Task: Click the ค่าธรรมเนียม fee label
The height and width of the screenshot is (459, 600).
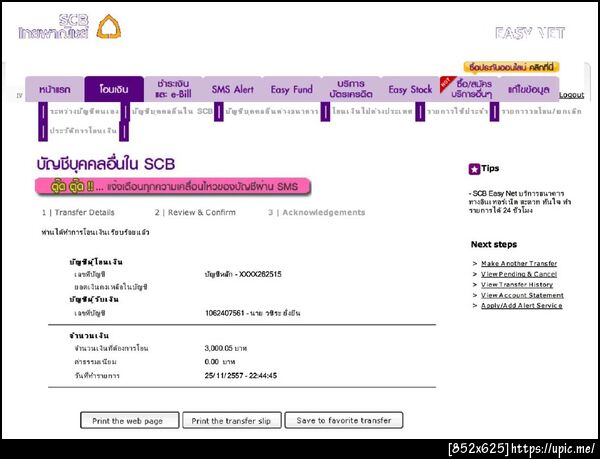Action: [x=96, y=362]
